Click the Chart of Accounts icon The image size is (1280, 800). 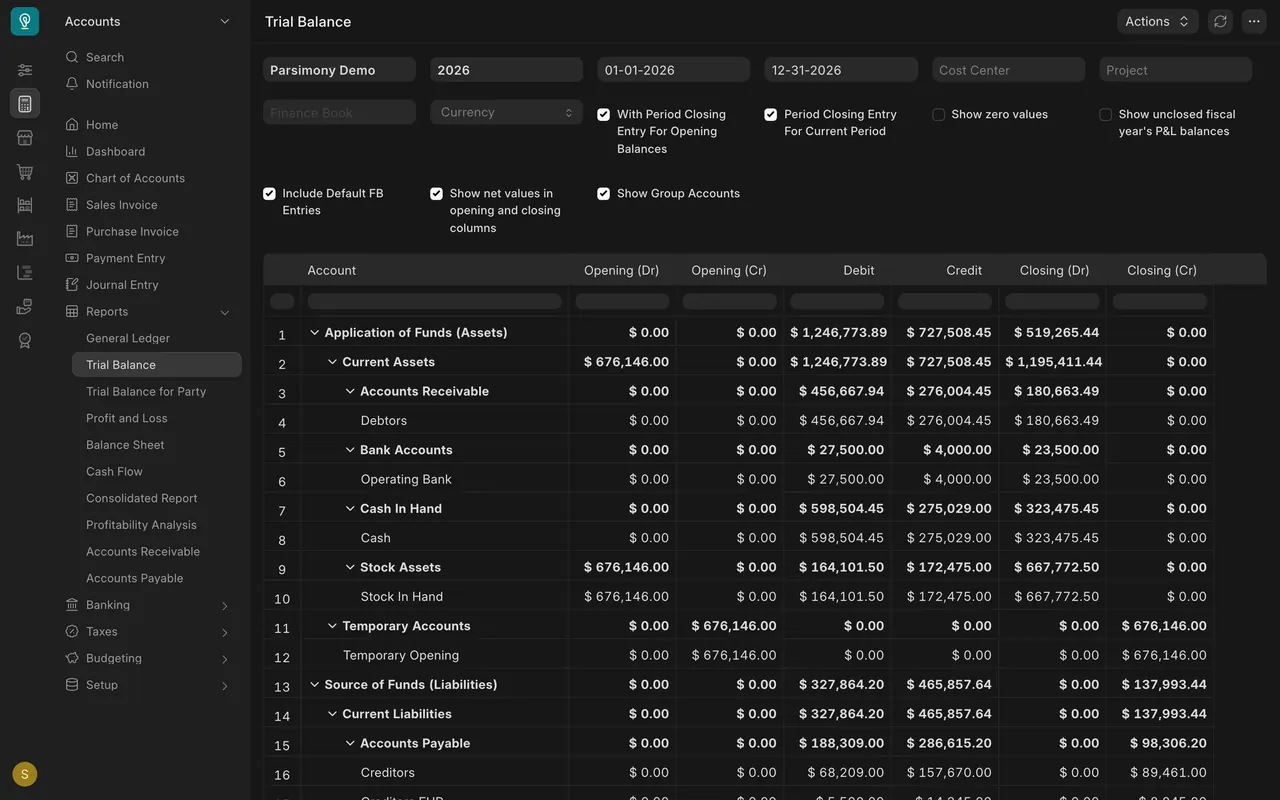72,178
